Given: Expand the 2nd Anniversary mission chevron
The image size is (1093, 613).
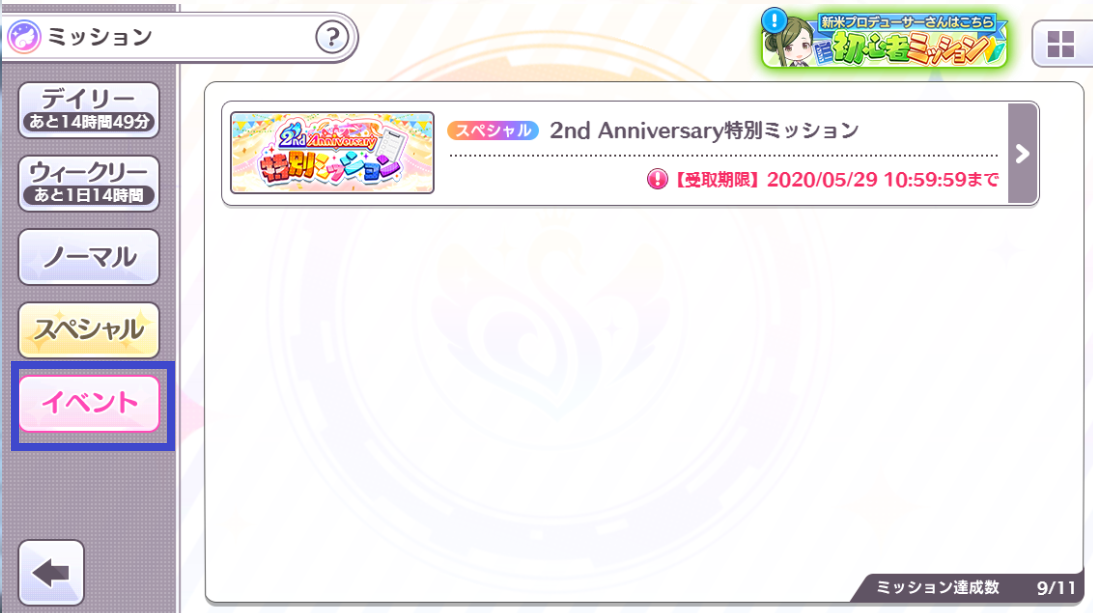Looking at the screenshot, I should tap(1023, 153).
